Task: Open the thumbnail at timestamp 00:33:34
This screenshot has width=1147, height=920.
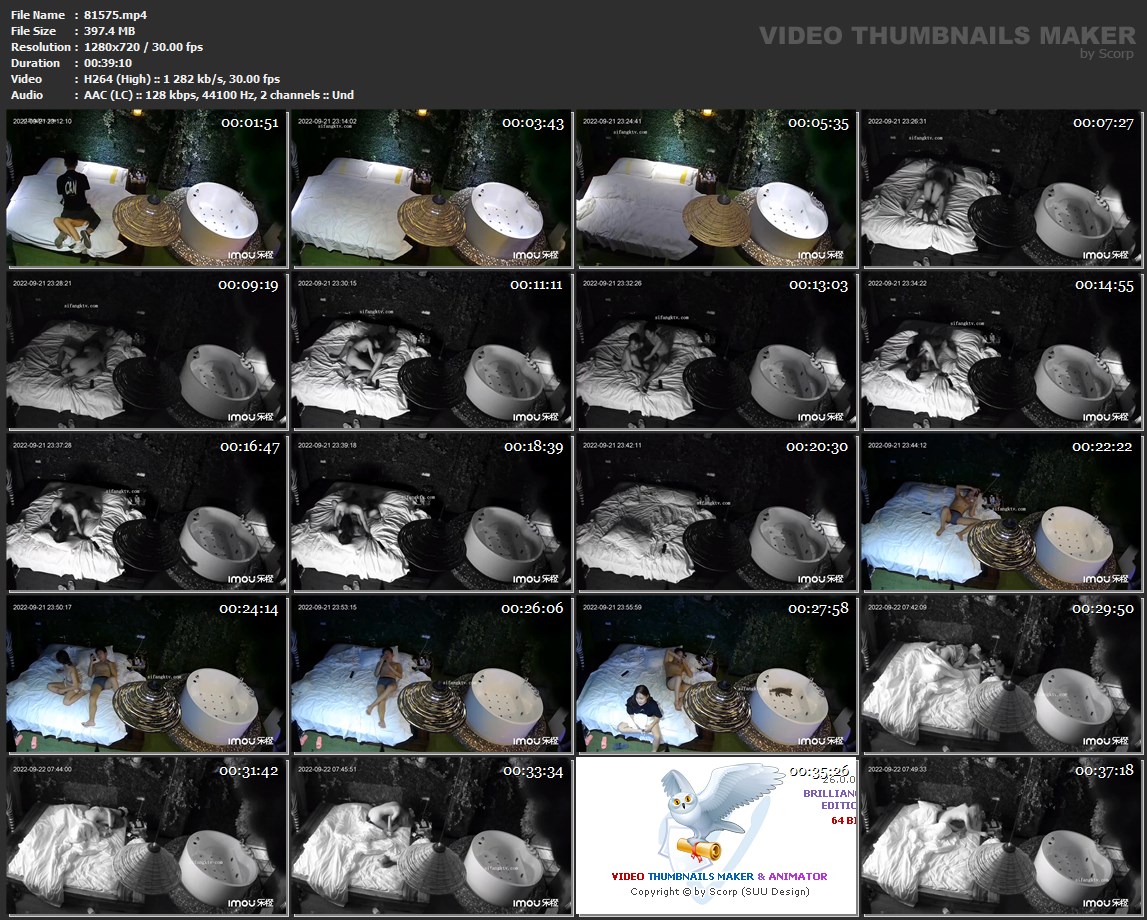Action: (x=432, y=836)
